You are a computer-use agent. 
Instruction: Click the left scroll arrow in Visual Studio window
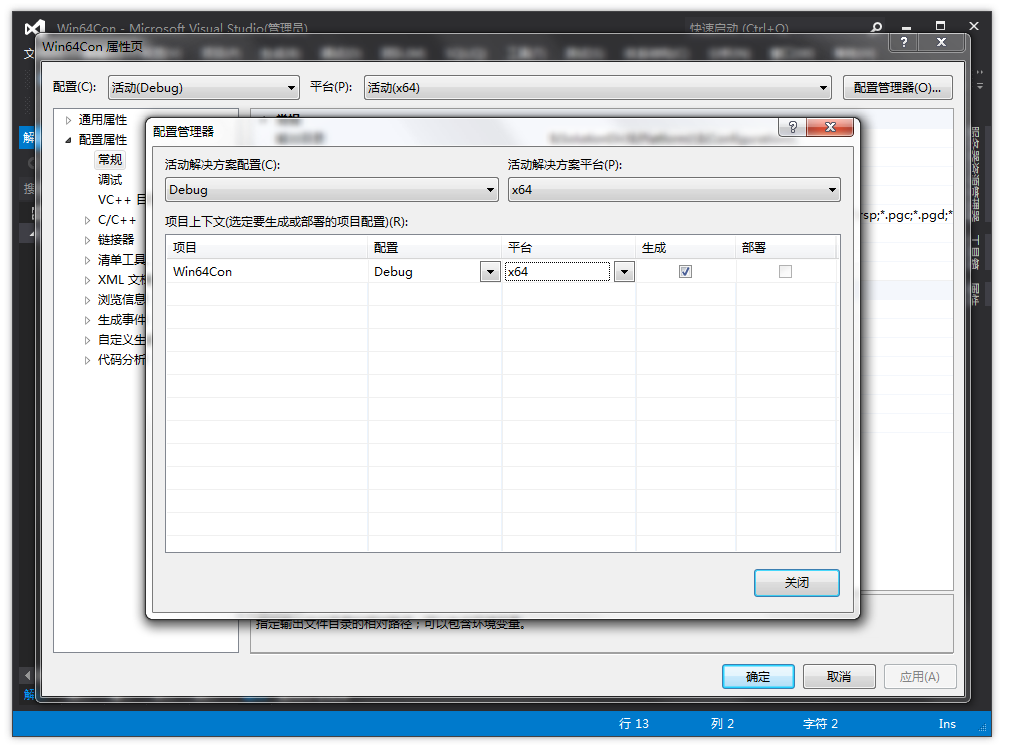coord(27,676)
